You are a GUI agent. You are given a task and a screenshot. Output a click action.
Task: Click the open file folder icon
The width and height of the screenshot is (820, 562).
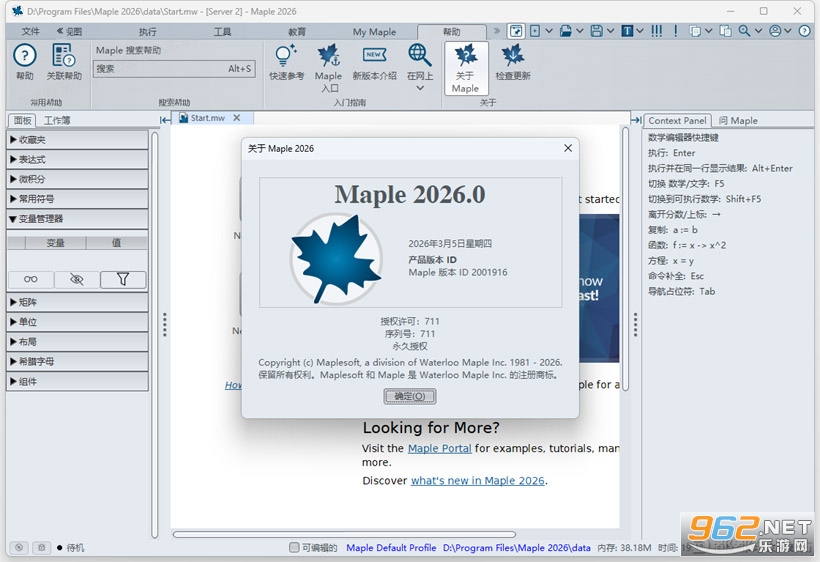click(x=565, y=31)
